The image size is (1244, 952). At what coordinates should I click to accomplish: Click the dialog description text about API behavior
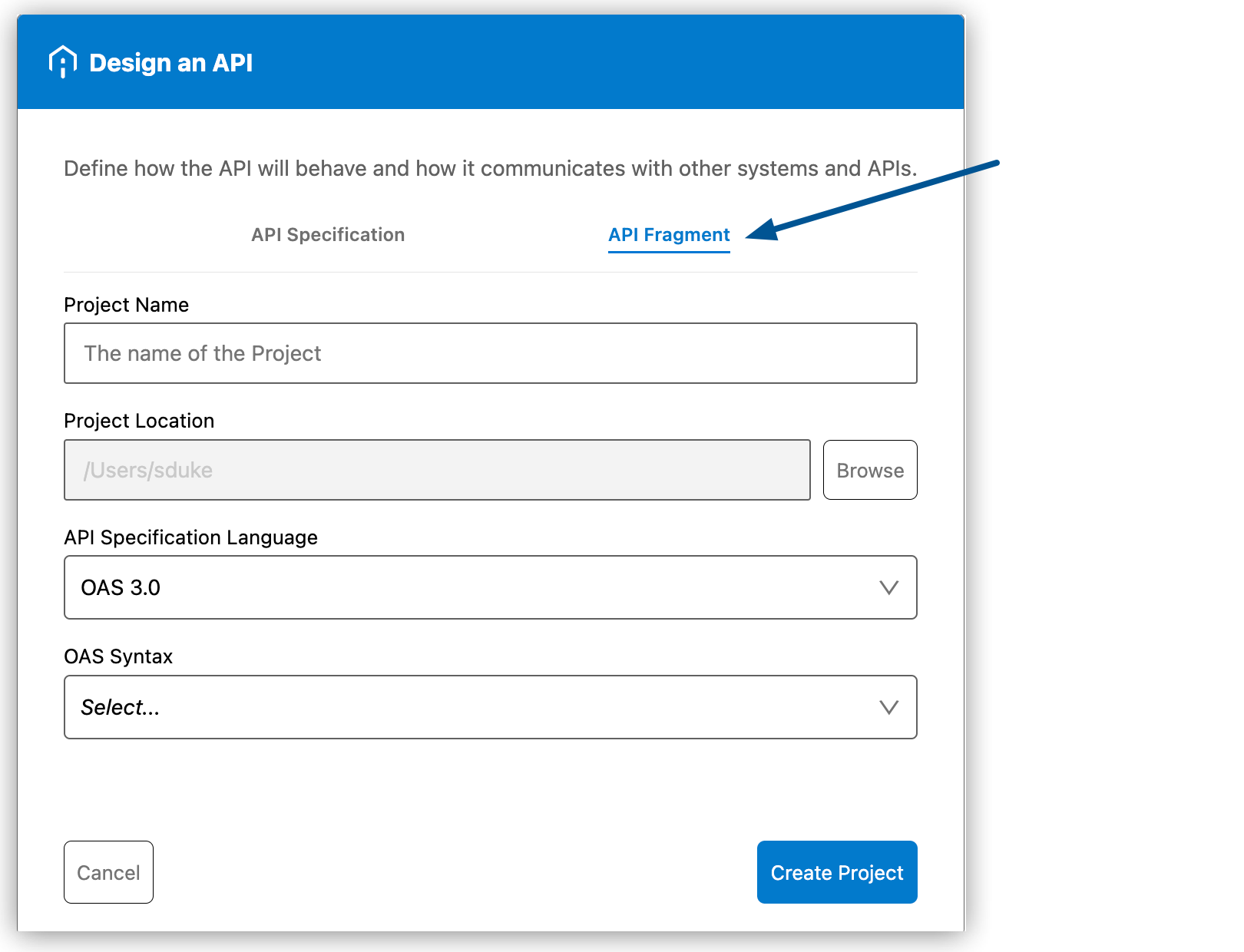coord(491,168)
